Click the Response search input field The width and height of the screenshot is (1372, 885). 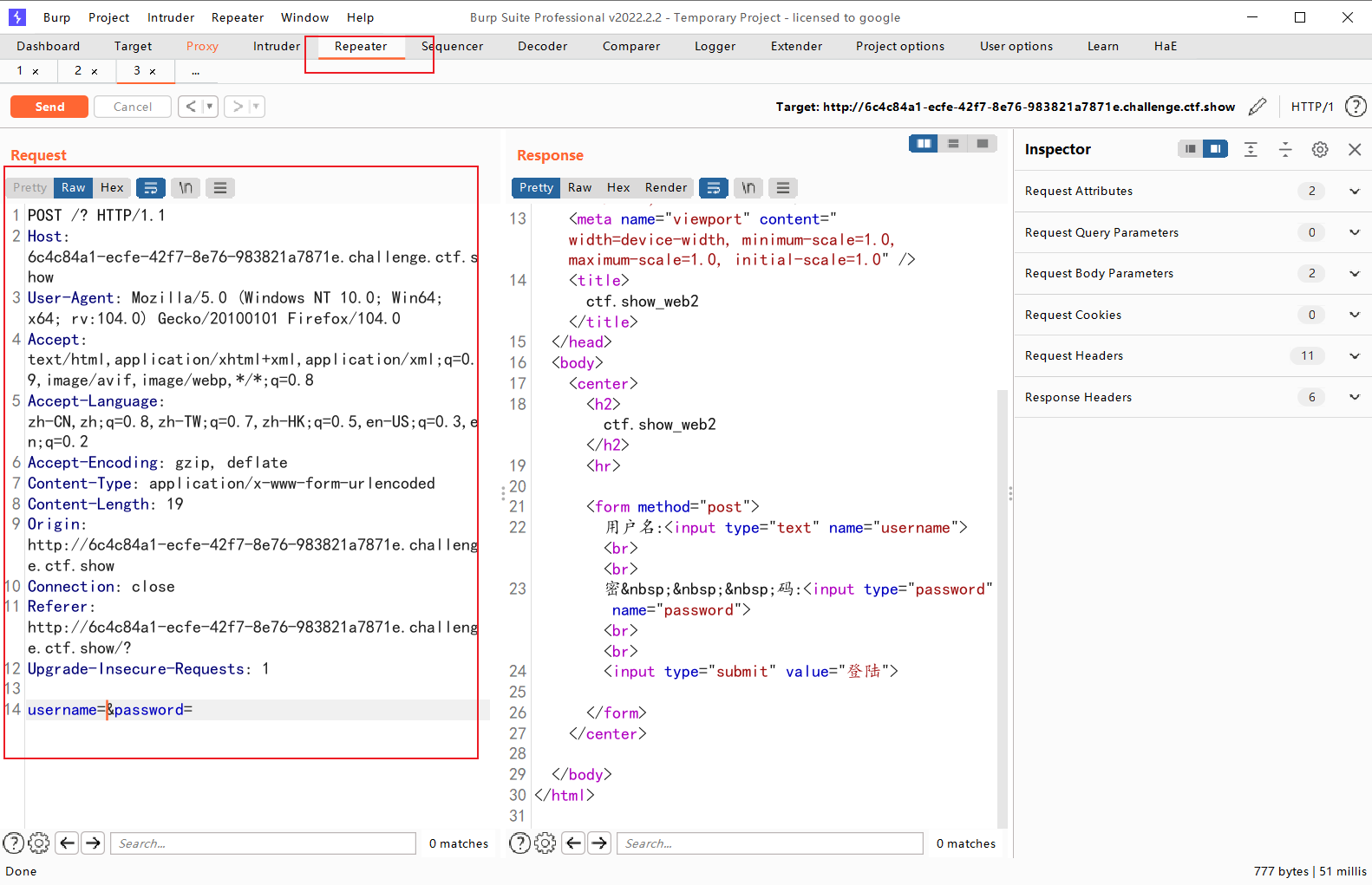[x=769, y=843]
